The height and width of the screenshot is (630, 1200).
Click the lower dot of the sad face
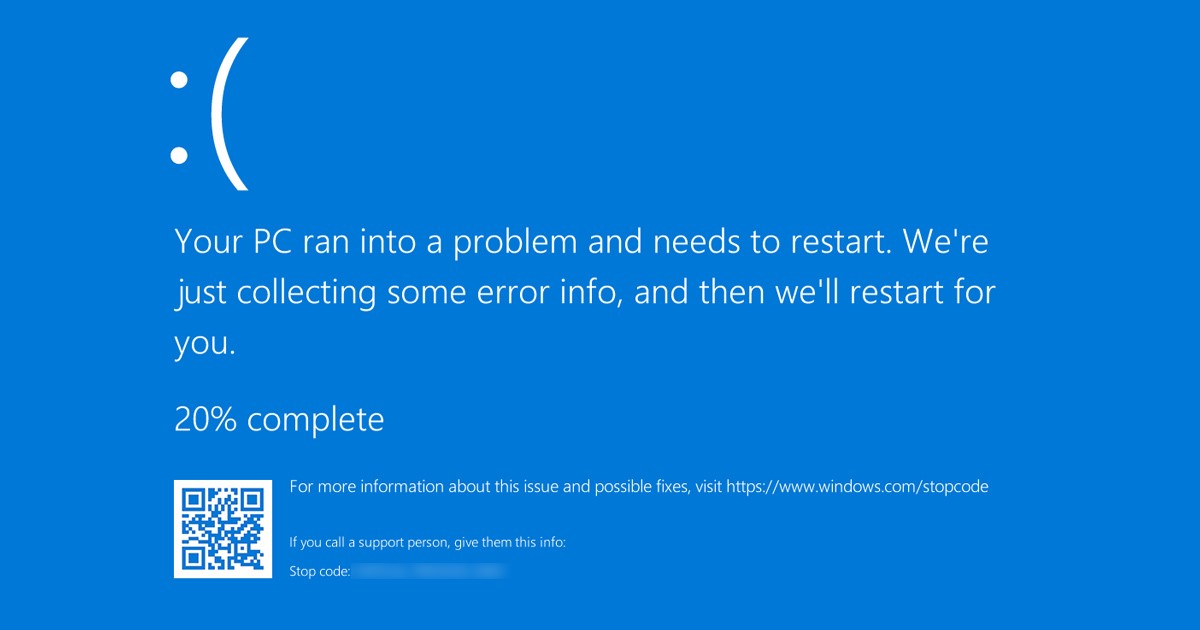click(179, 155)
